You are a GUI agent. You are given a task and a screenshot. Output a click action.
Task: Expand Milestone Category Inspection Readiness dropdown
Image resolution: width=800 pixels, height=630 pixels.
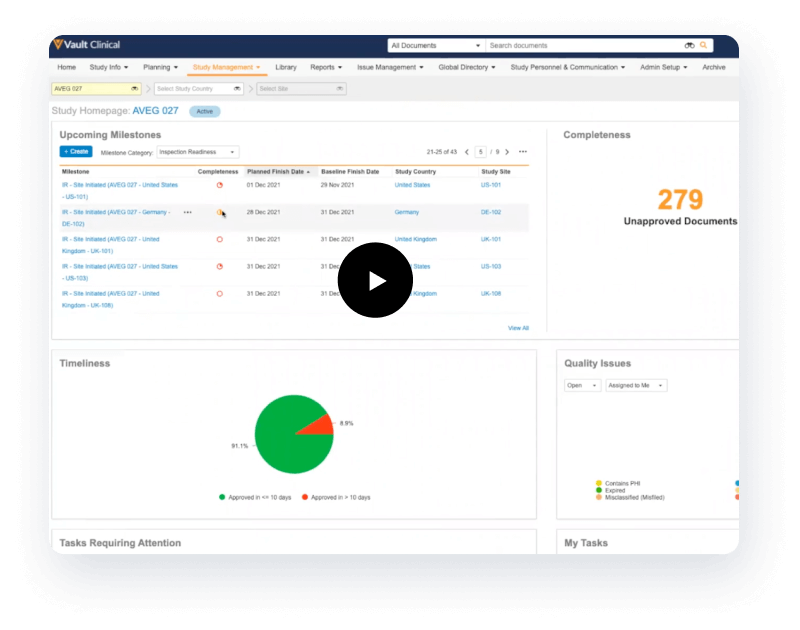pos(198,152)
